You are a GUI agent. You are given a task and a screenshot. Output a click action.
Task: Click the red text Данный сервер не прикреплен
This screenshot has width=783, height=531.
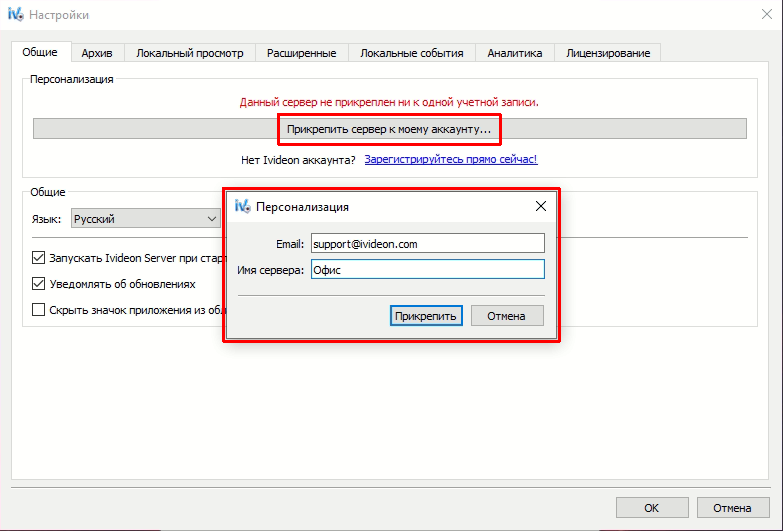pyautogui.click(x=389, y=102)
